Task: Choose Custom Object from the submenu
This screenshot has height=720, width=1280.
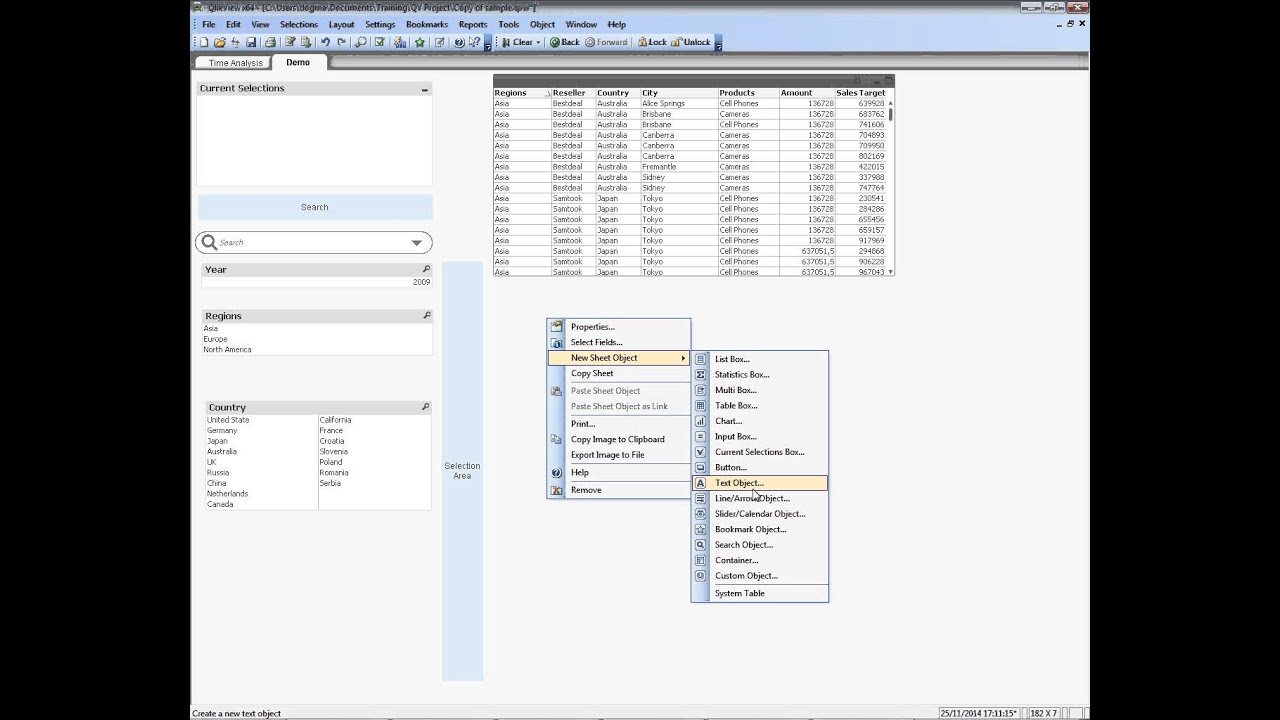Action: [x=760, y=576]
